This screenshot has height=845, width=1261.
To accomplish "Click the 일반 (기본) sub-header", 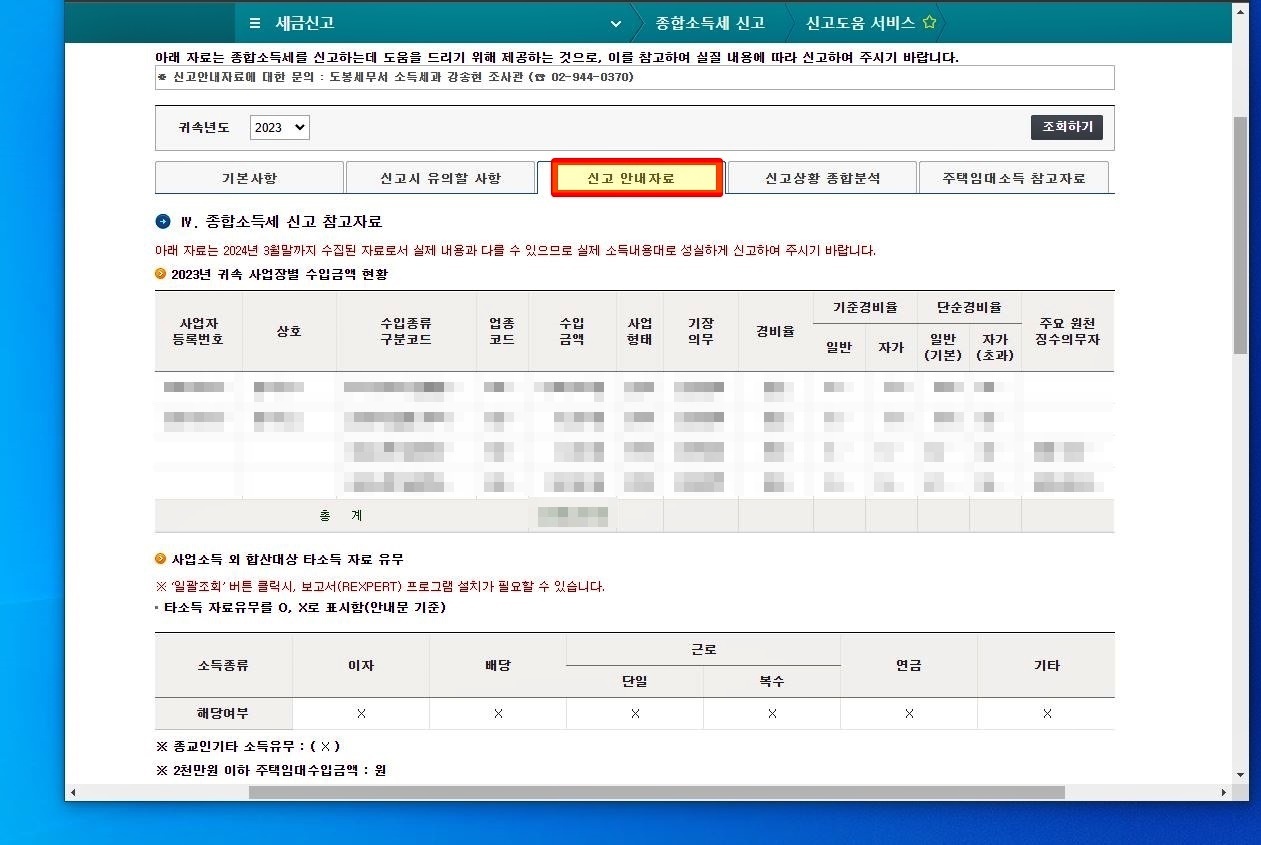I will [943, 347].
